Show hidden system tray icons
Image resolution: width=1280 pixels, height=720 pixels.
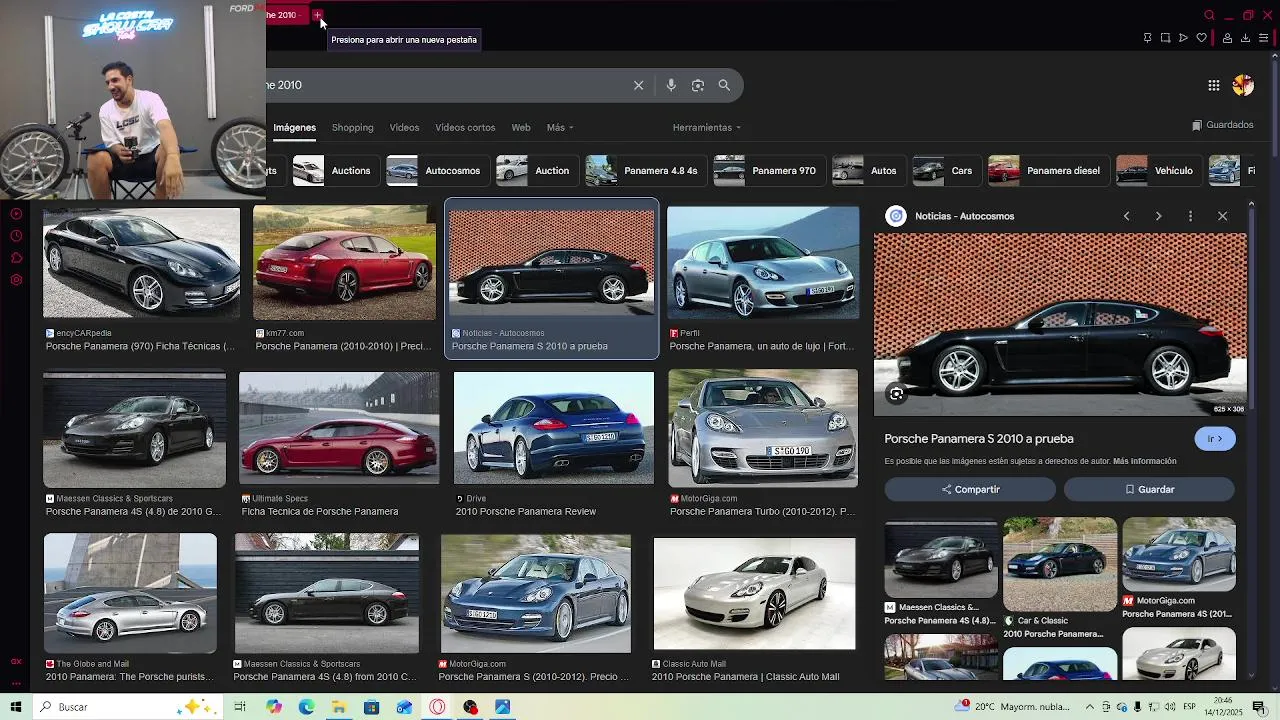[1091, 707]
